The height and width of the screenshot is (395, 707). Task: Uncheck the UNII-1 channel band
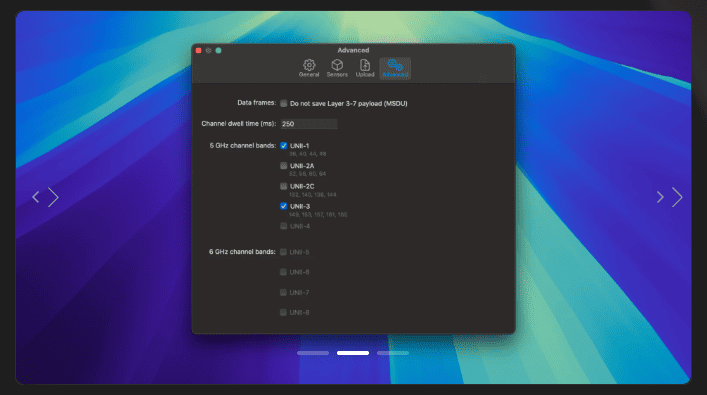tap(284, 146)
